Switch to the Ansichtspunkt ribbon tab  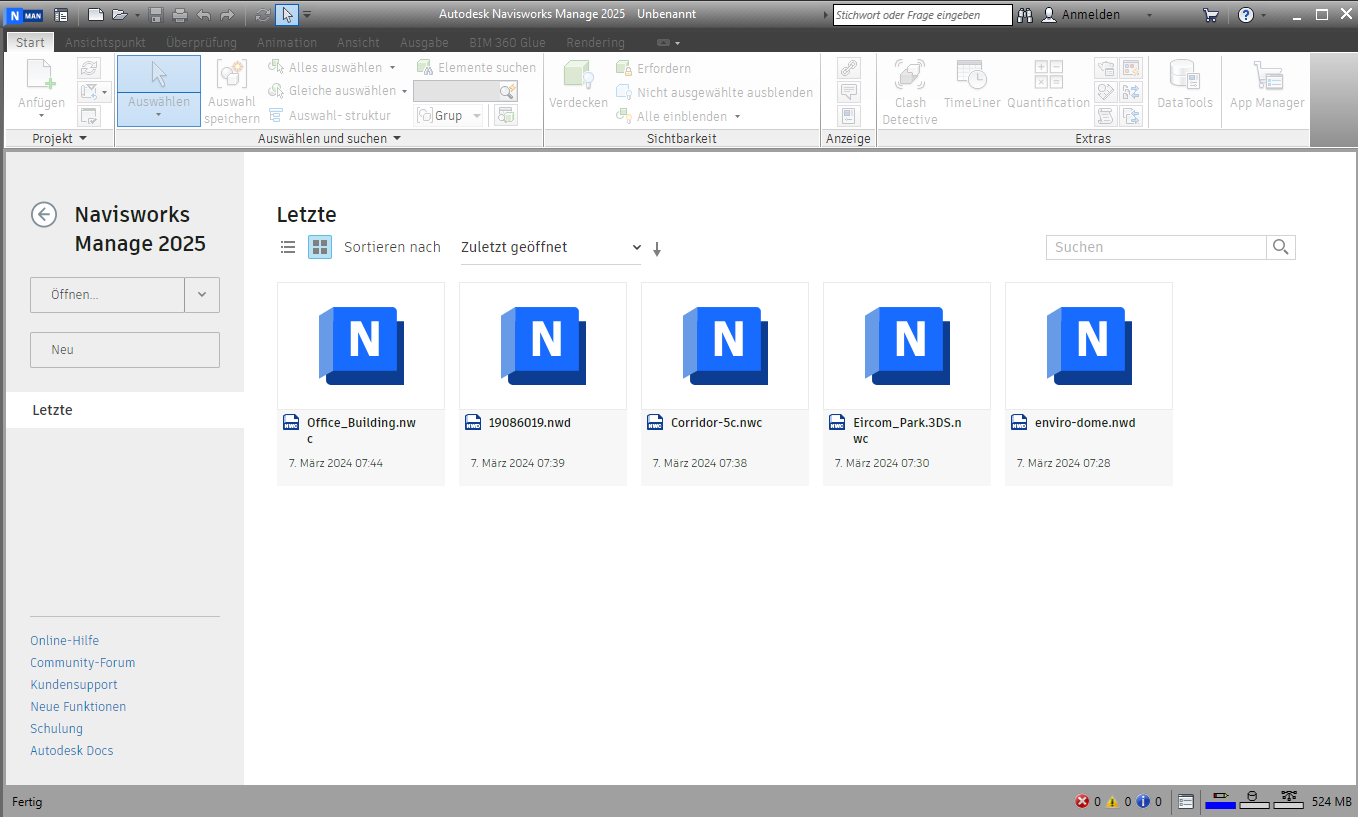pyautogui.click(x=105, y=42)
